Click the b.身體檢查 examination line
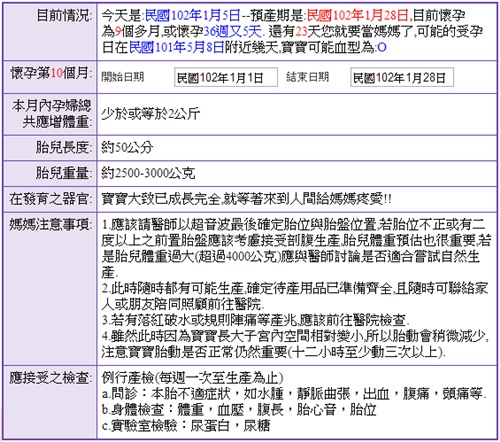 tap(239, 410)
